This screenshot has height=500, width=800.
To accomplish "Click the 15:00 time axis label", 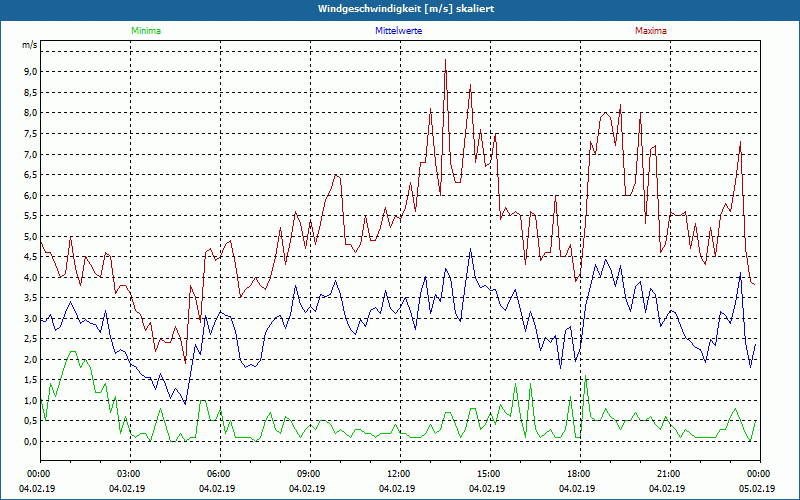I will pyautogui.click(x=490, y=474).
